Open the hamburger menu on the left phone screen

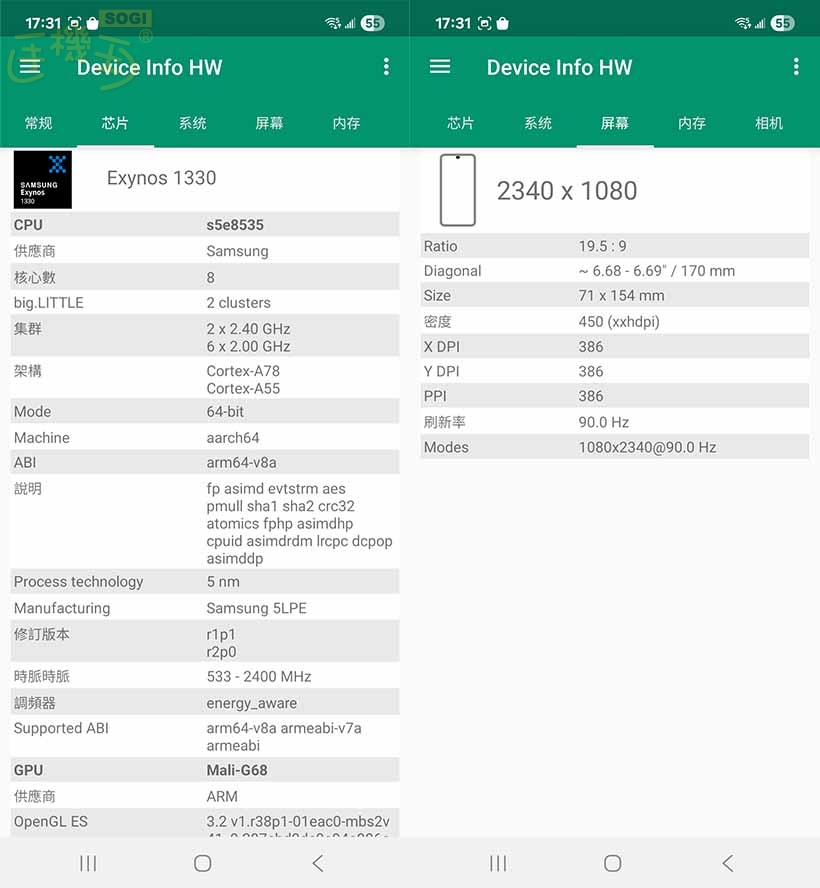30,67
